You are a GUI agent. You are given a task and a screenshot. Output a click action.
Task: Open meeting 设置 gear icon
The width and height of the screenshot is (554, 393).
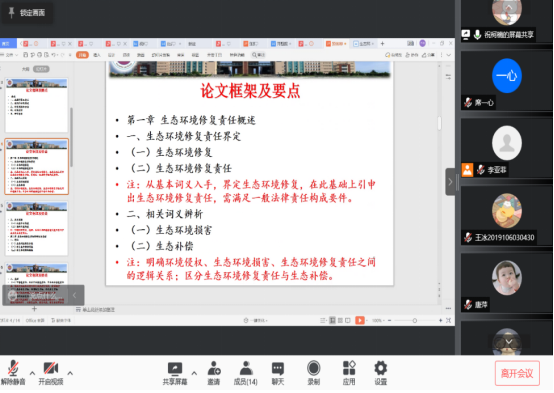381,373
